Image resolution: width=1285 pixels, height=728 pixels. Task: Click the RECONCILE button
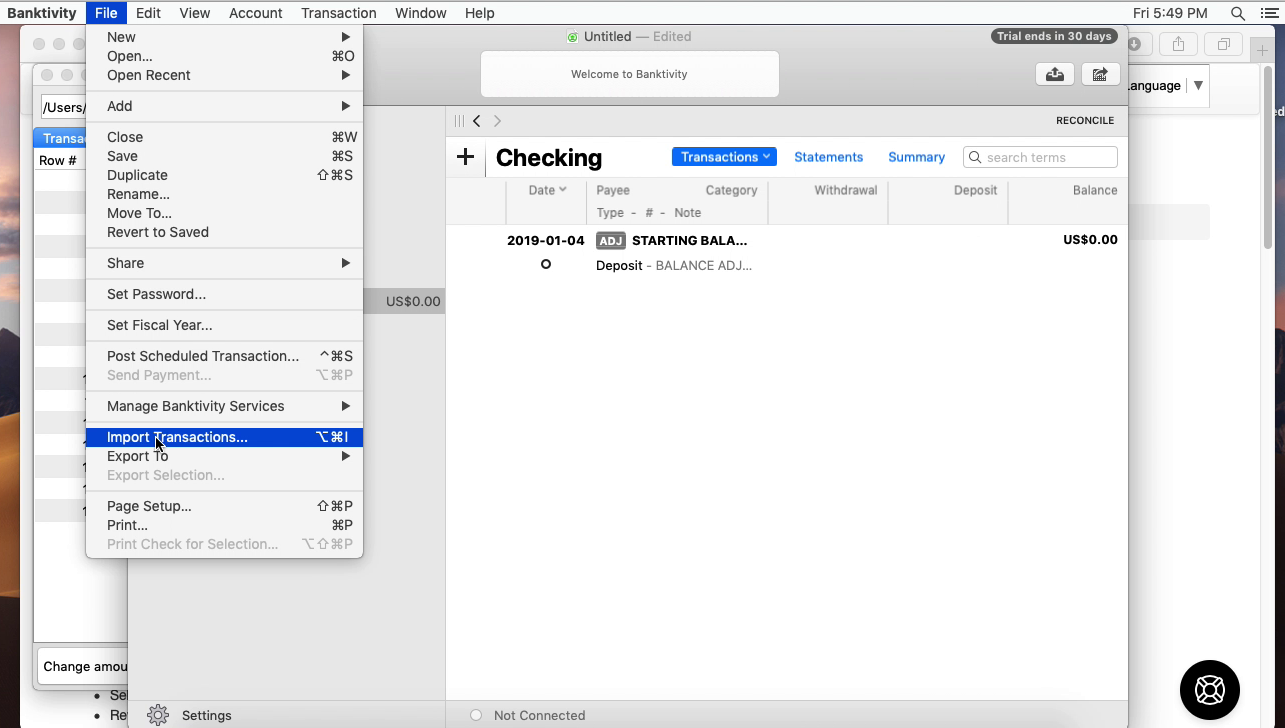coord(1085,120)
